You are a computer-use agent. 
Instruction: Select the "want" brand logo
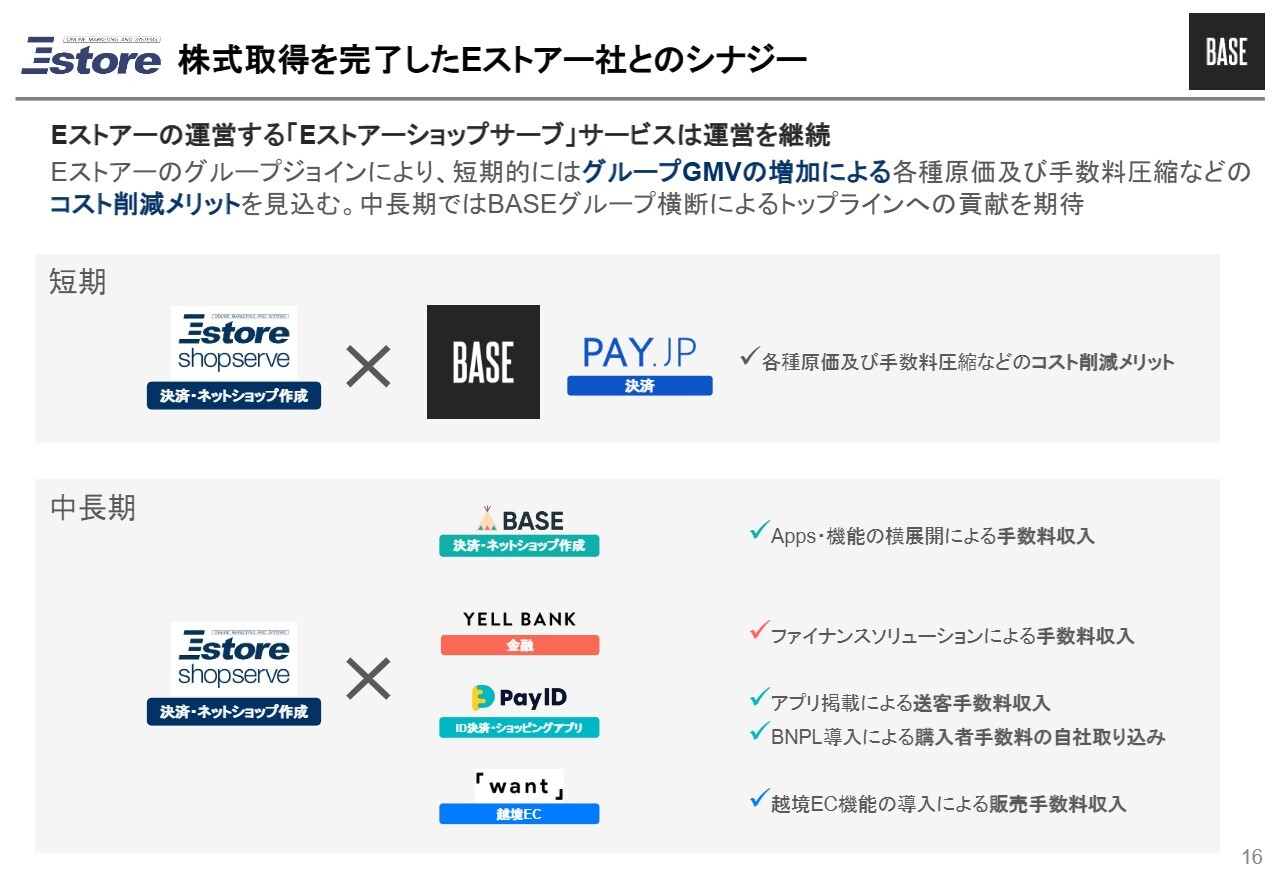519,786
